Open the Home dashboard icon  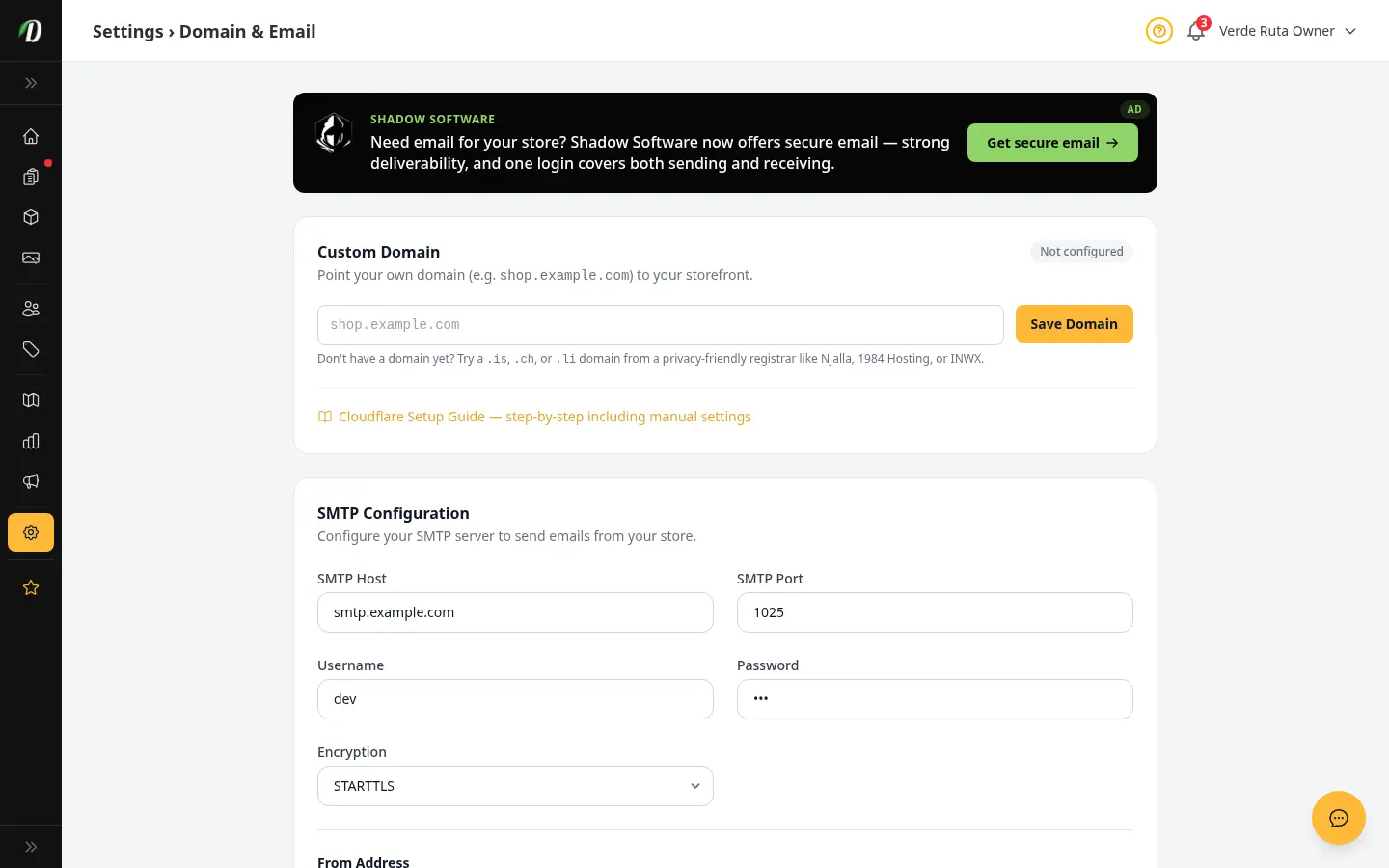(31, 136)
